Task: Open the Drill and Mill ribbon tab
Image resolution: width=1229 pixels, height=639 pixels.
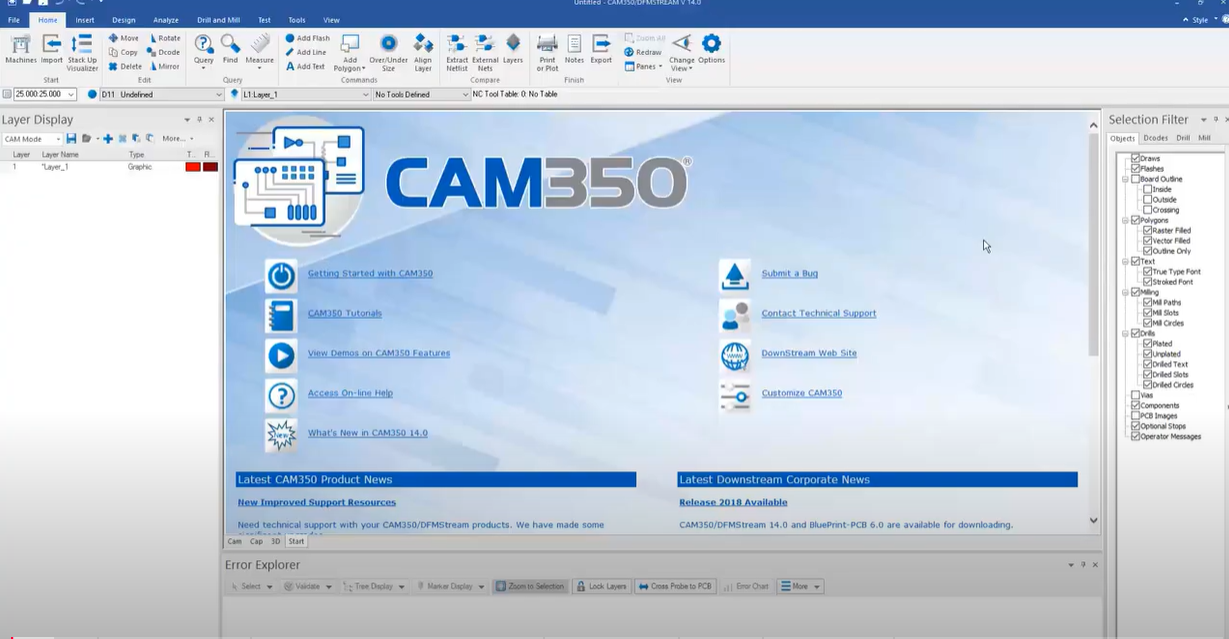Action: [217, 20]
